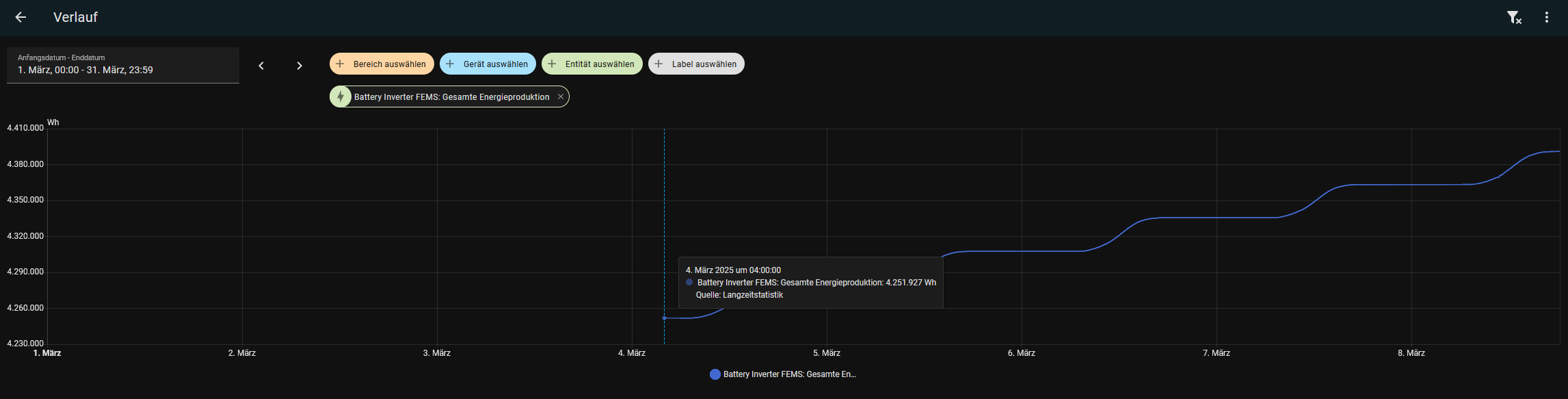Click the 8. März axis label
The width and height of the screenshot is (1568, 399).
1411,353
